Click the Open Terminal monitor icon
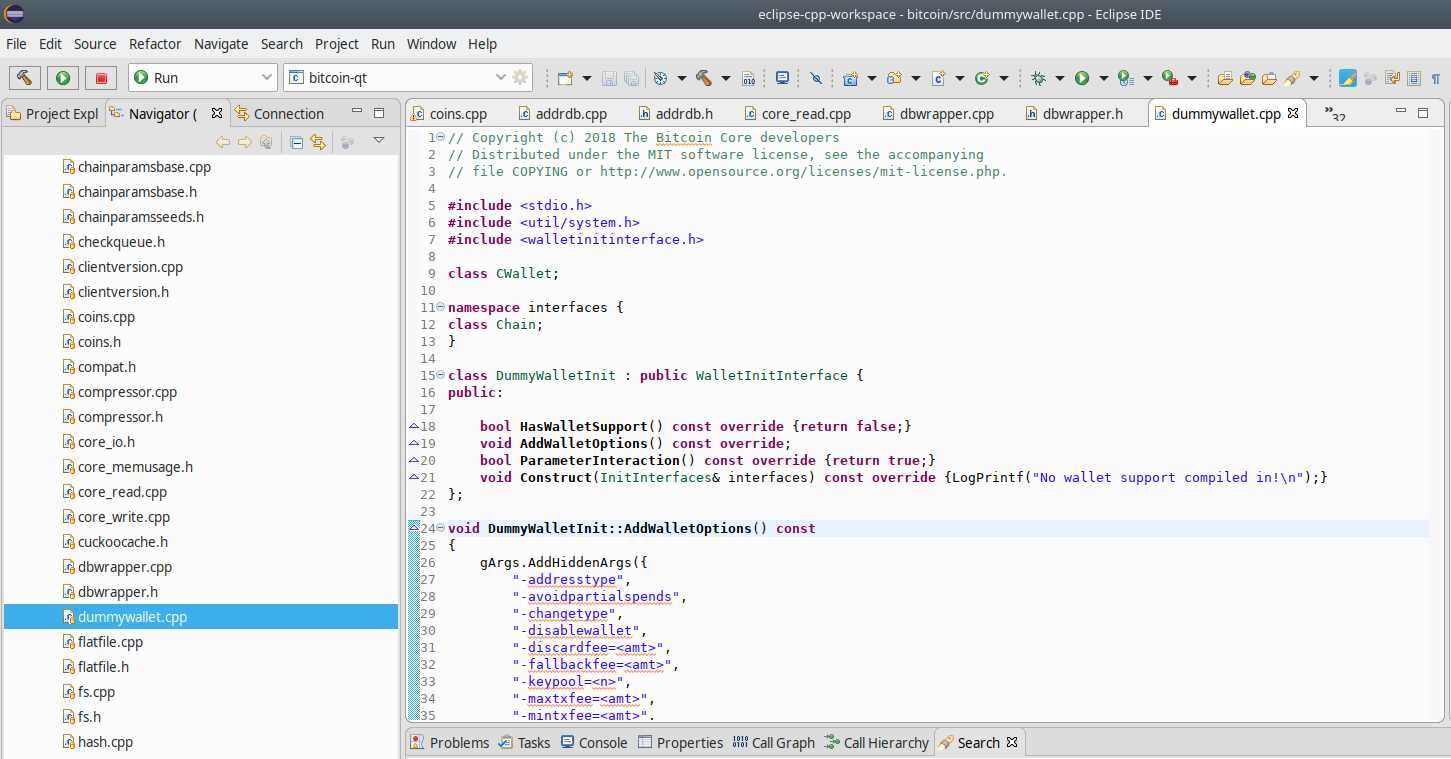This screenshot has width=1451, height=759. coord(782,78)
